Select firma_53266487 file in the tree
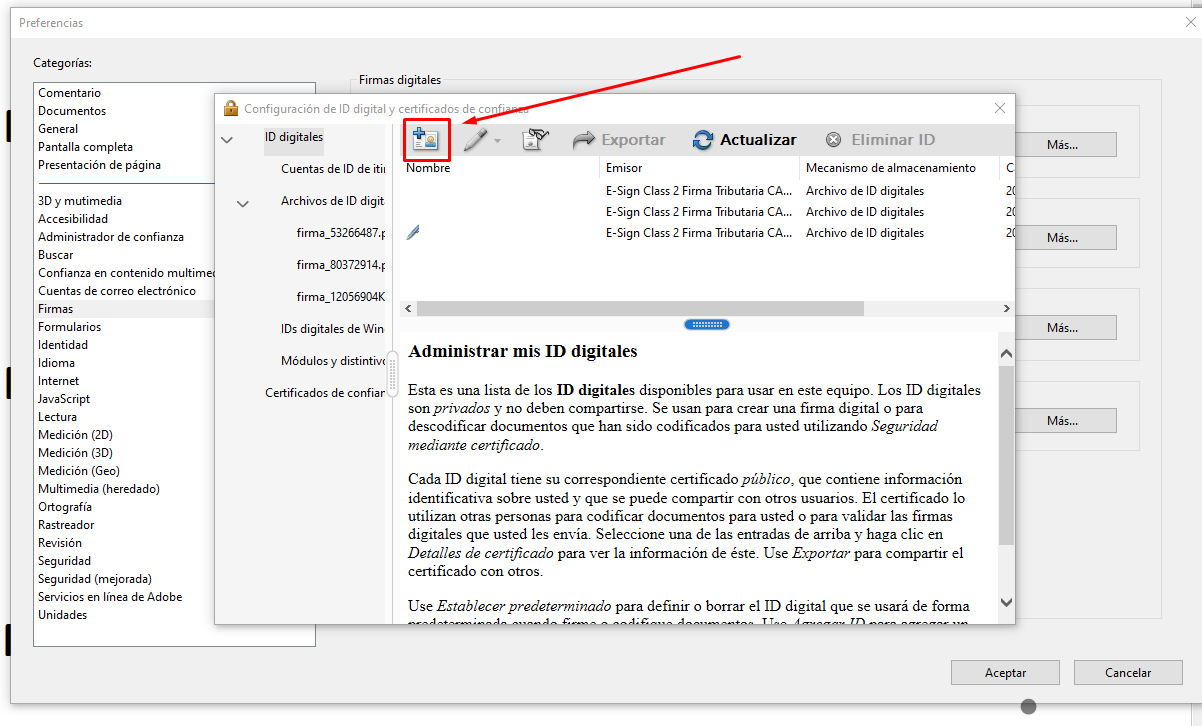This screenshot has height=726, width=1202. pyautogui.click(x=340, y=233)
